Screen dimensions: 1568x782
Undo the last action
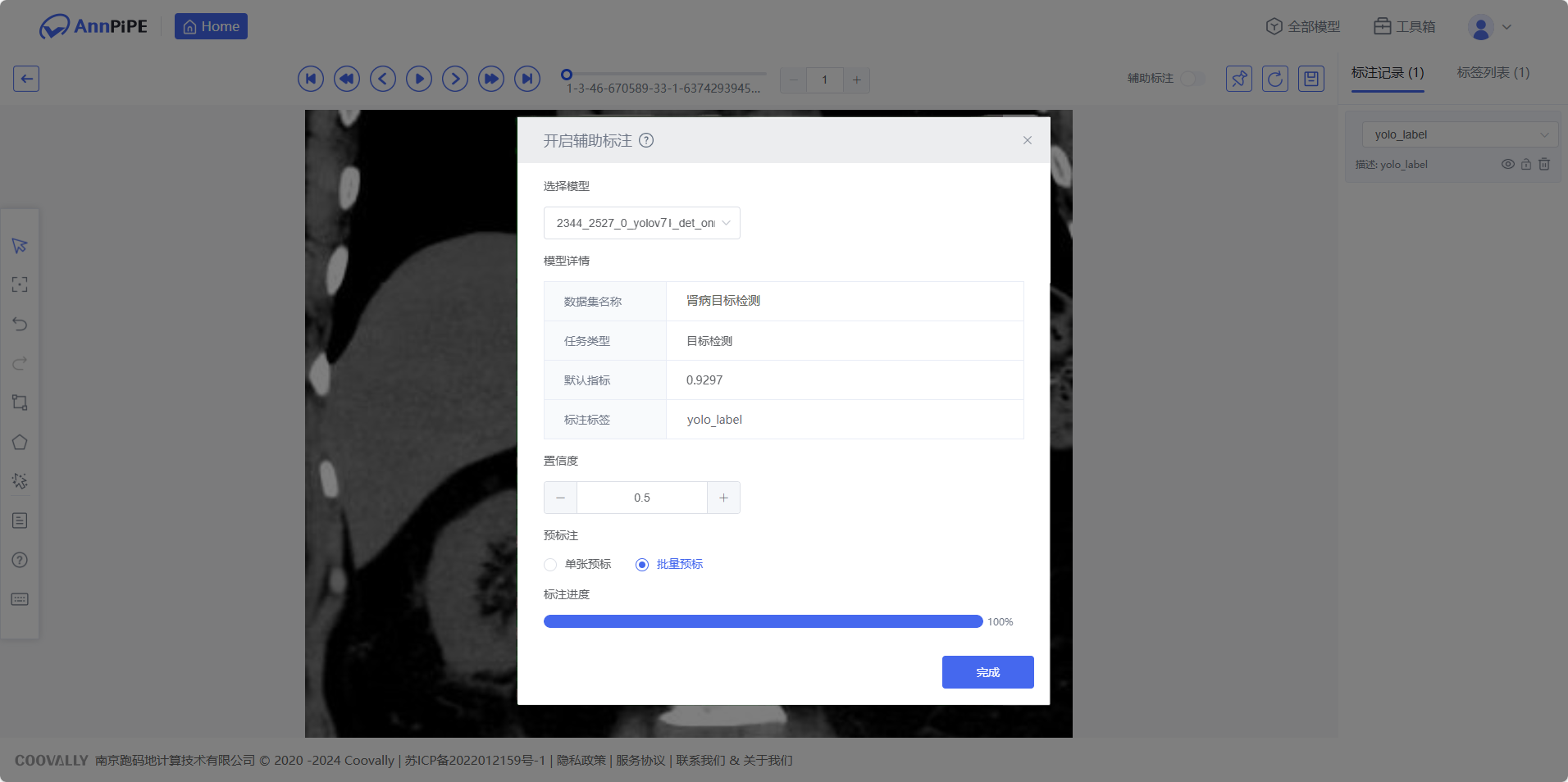[20, 324]
